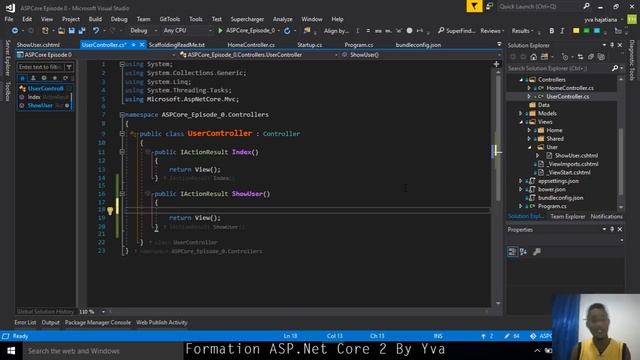
Task: Switch to the Startup.cs tab
Action: pyautogui.click(x=309, y=45)
